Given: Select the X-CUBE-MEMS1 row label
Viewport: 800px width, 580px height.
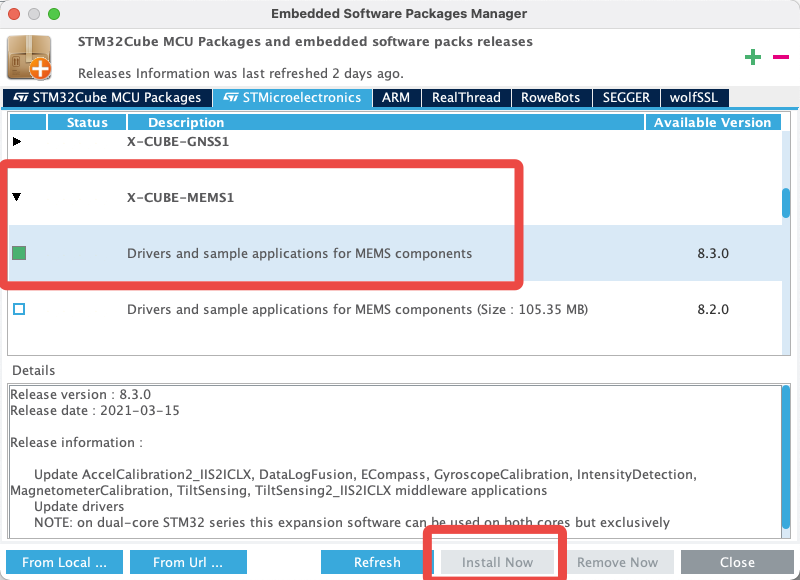Looking at the screenshot, I should point(180,197).
